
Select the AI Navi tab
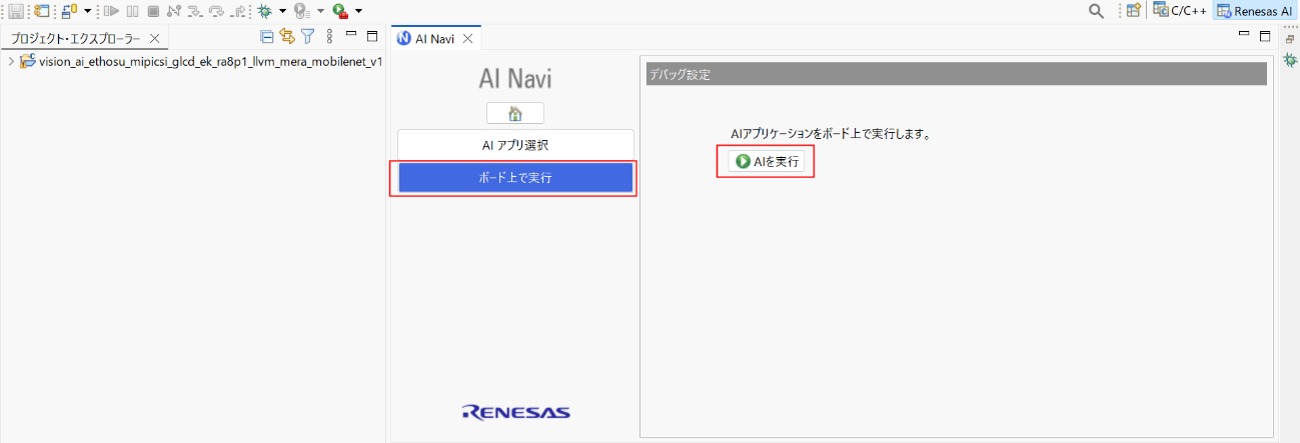click(x=433, y=38)
